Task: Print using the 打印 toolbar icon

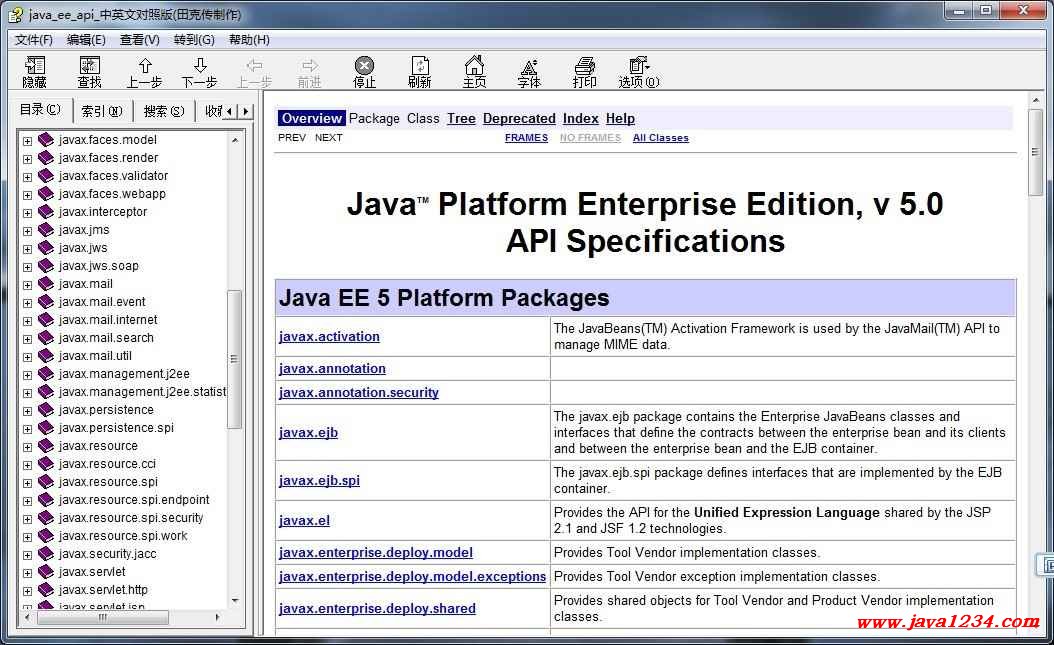Action: point(585,72)
